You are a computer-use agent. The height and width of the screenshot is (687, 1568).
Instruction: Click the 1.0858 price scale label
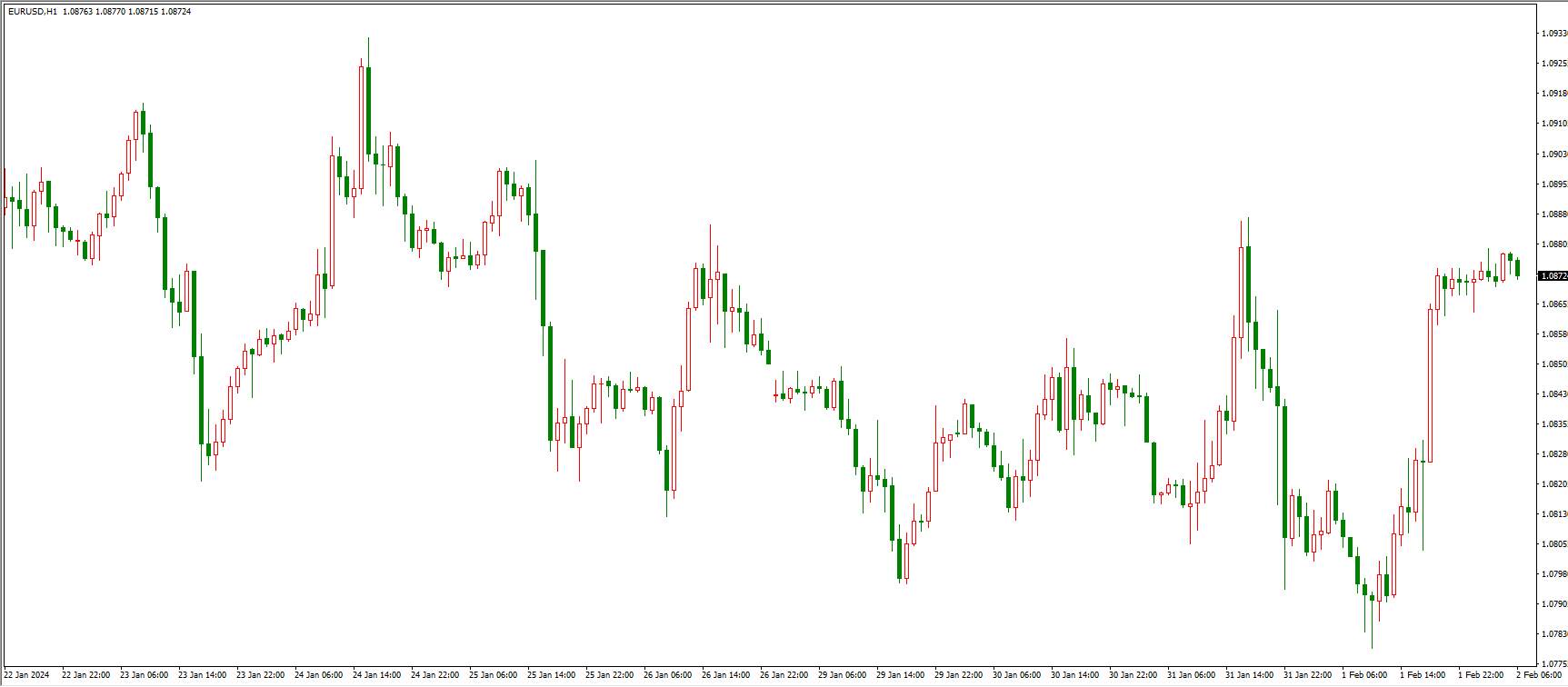(x=1554, y=334)
